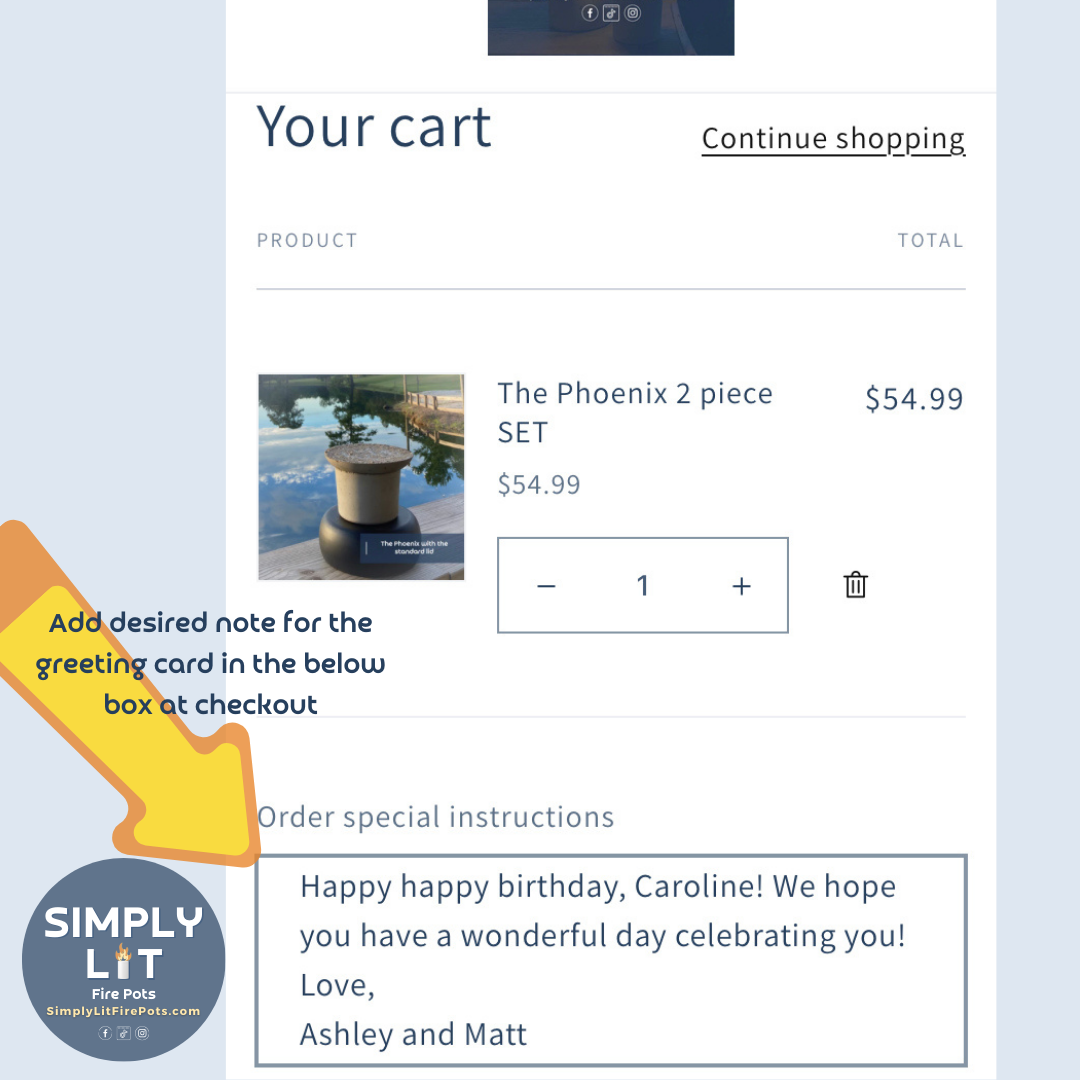Screen dimensions: 1080x1080
Task: Open Facebook icon in Simply Lit badge
Action: (105, 1033)
